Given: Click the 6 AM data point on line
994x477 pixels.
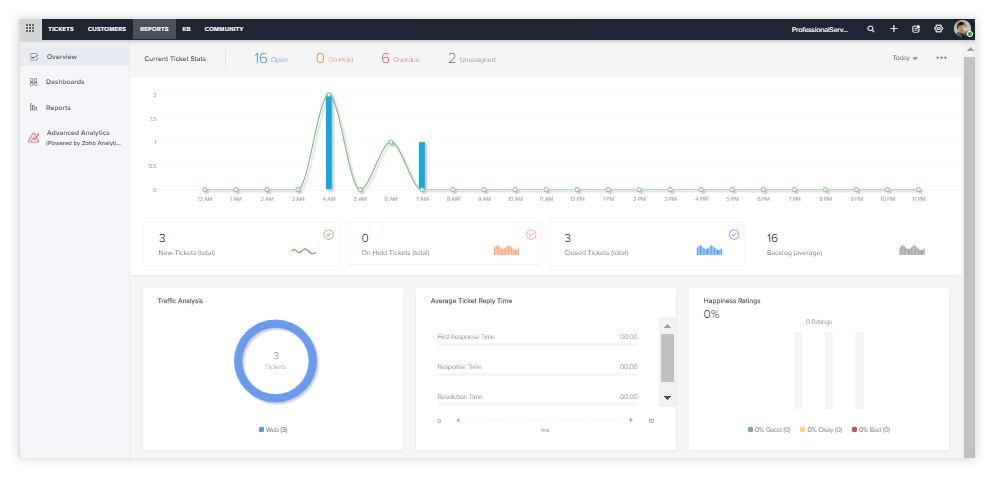Looking at the screenshot, I should 391,142.
